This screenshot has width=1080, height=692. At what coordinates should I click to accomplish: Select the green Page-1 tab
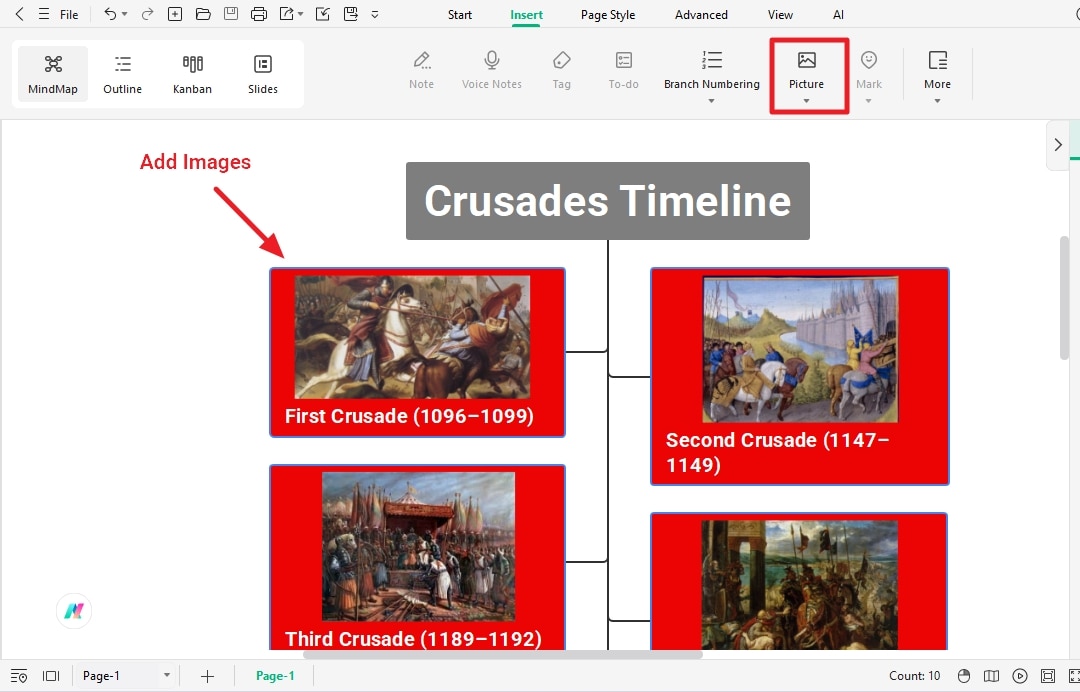(x=275, y=675)
